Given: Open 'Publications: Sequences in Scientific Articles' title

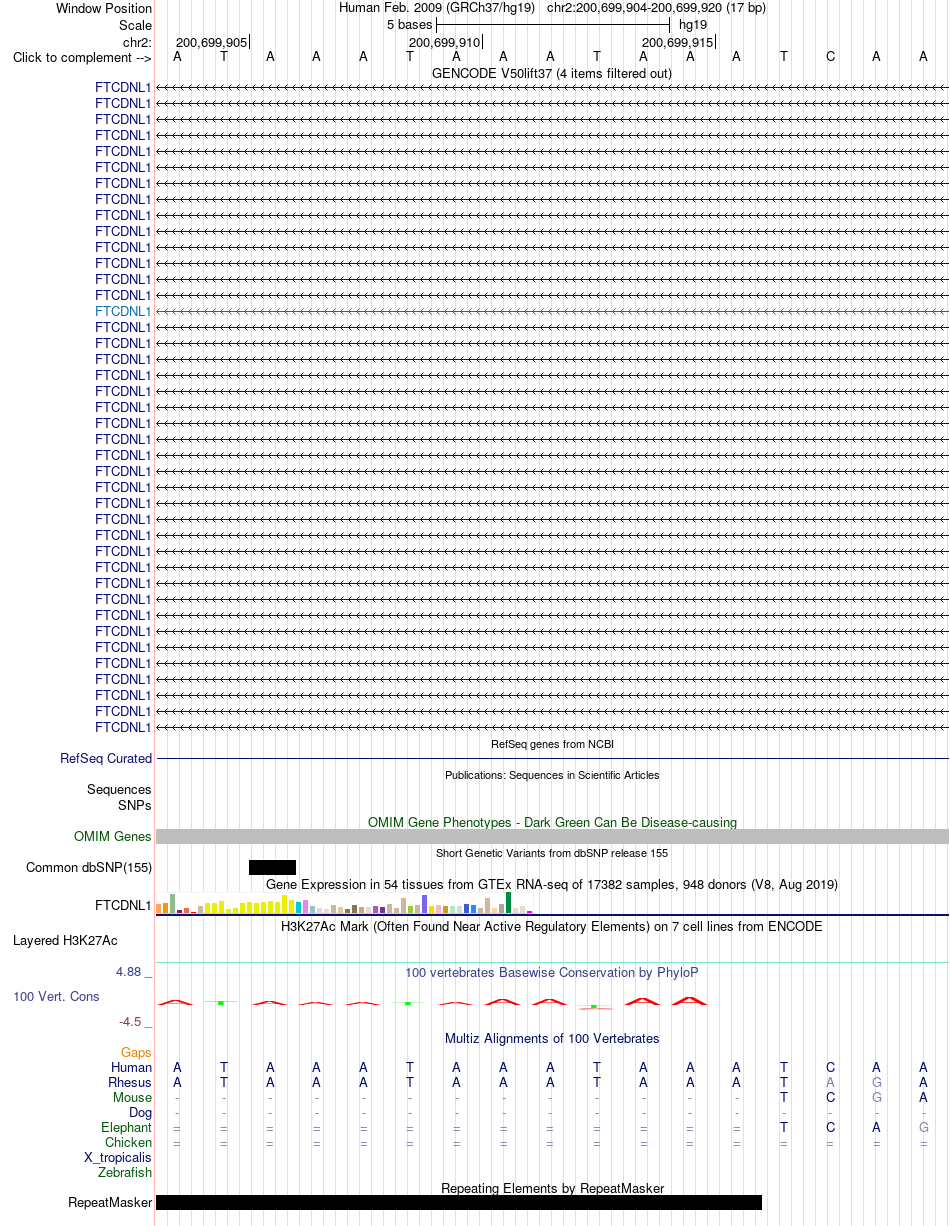Looking at the screenshot, I should click(x=552, y=775).
